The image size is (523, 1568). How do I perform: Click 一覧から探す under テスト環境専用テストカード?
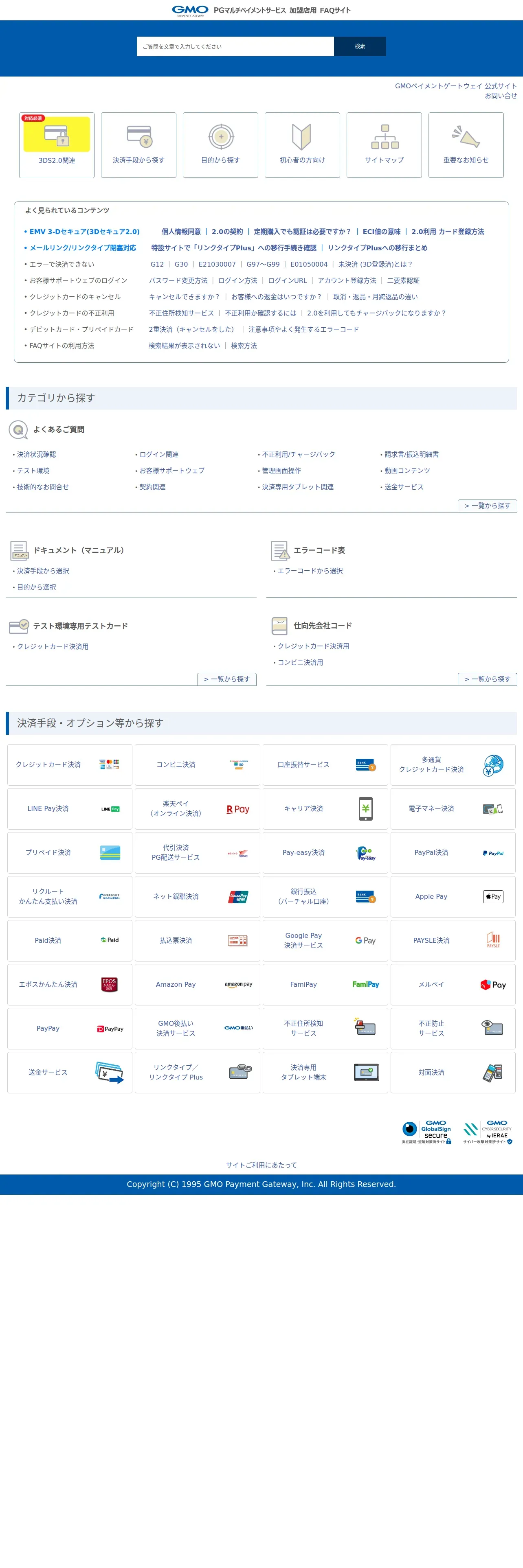(x=226, y=679)
